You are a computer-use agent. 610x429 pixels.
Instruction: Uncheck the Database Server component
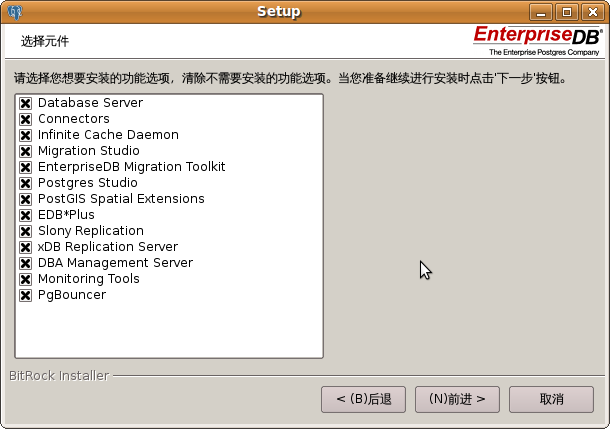[25, 103]
